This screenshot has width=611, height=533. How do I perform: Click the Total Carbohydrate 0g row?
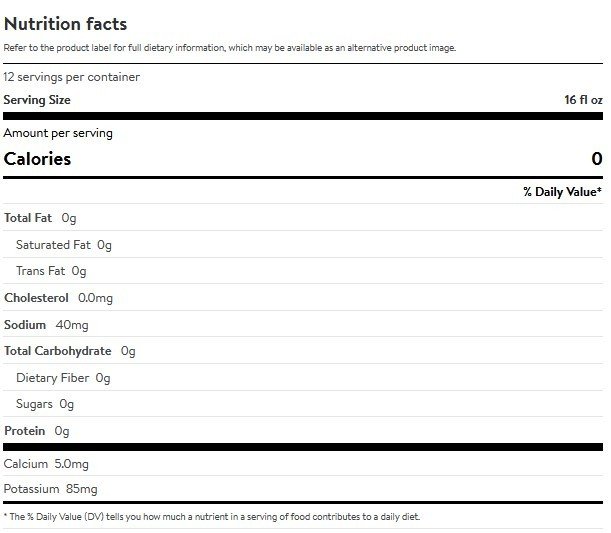(303, 351)
